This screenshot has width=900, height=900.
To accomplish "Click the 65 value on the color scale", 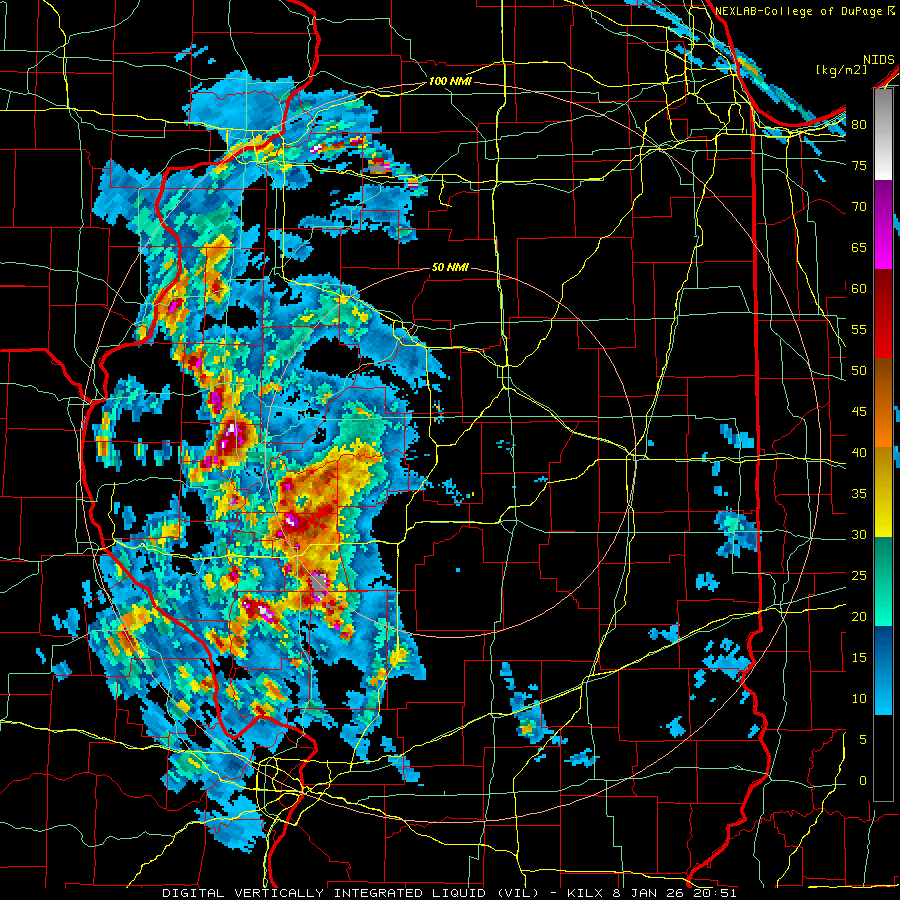I will tap(859, 247).
